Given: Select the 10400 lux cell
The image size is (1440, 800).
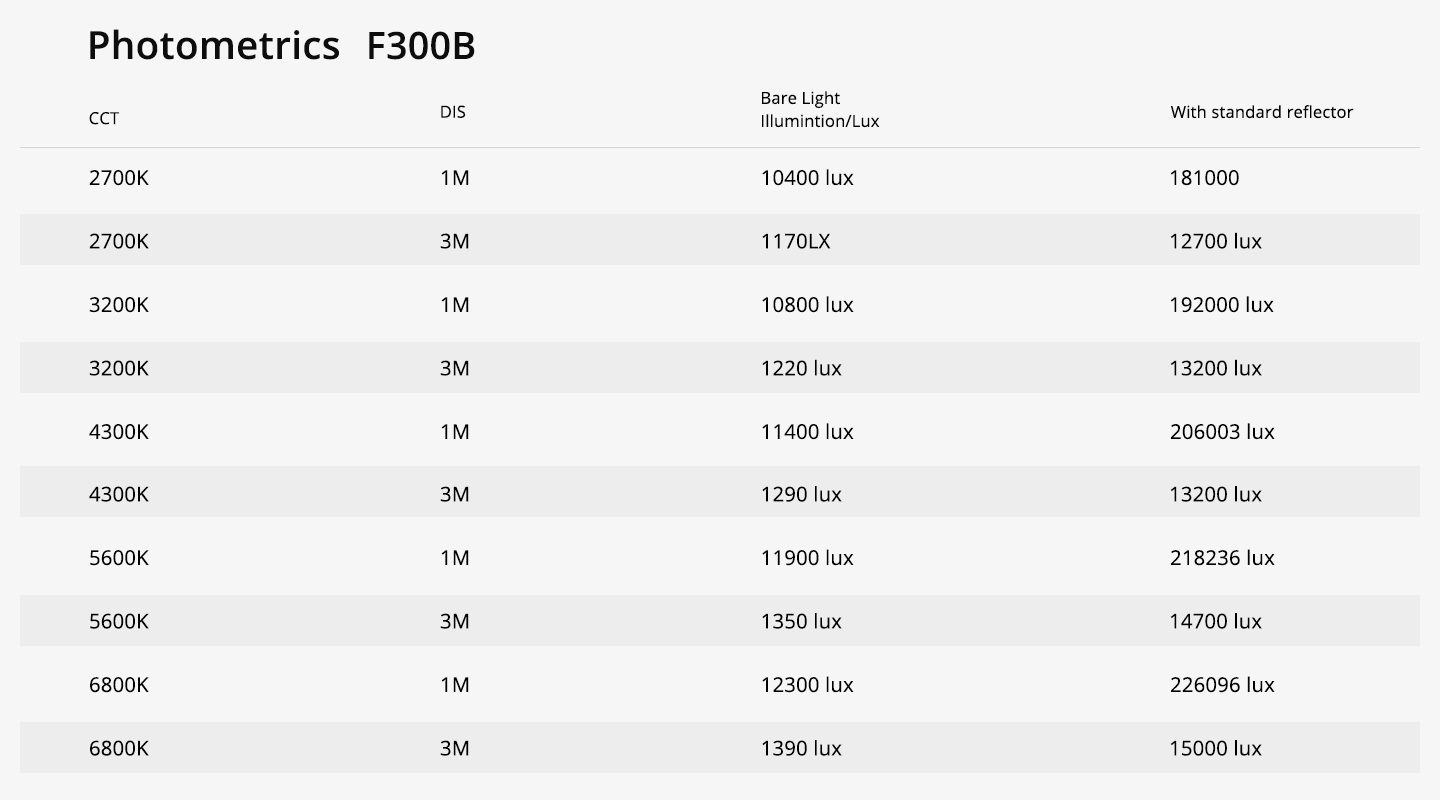Looking at the screenshot, I should click(x=807, y=178).
